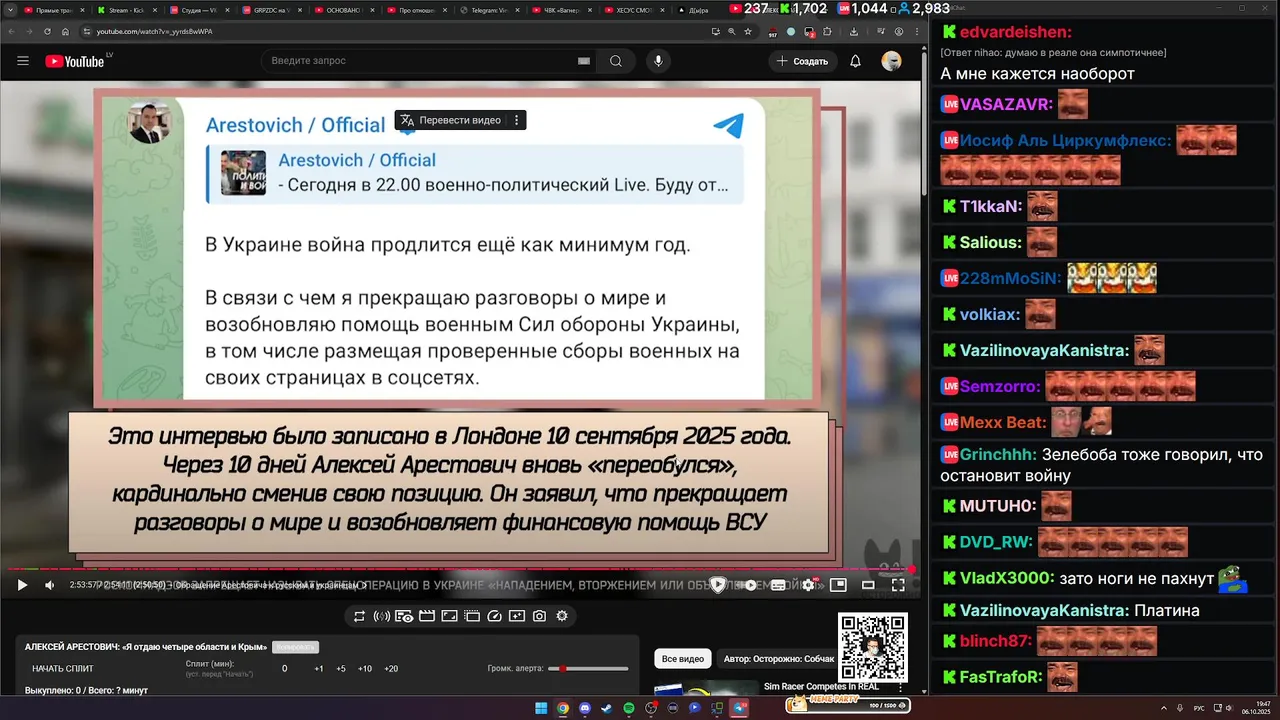Click the speedometer icon in the extension toolbar
The image size is (1280, 720).
pos(494,616)
